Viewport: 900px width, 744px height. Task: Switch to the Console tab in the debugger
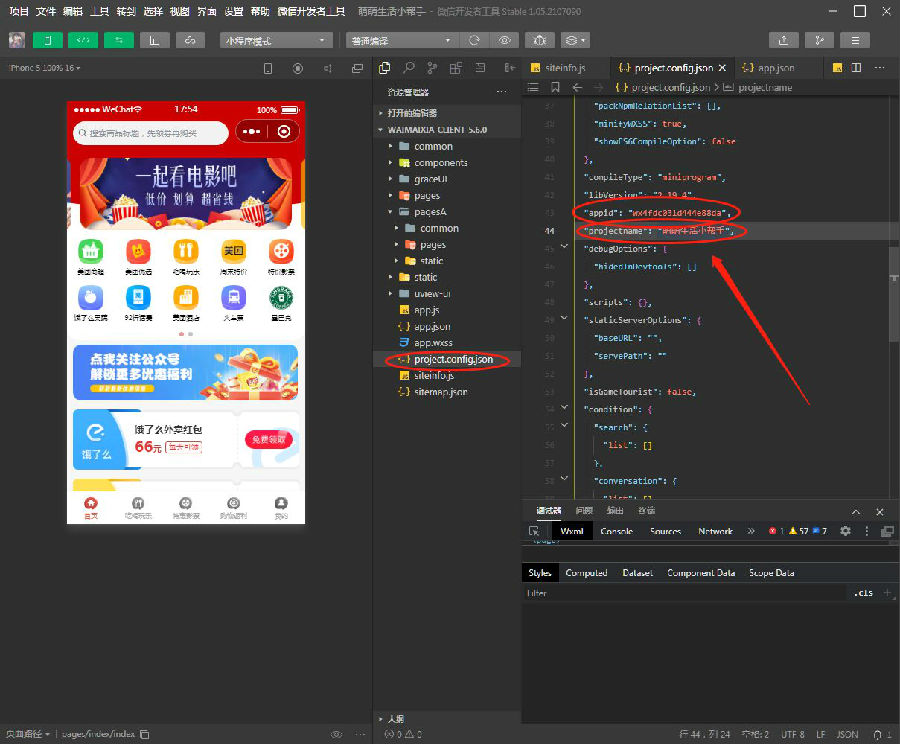[616, 531]
